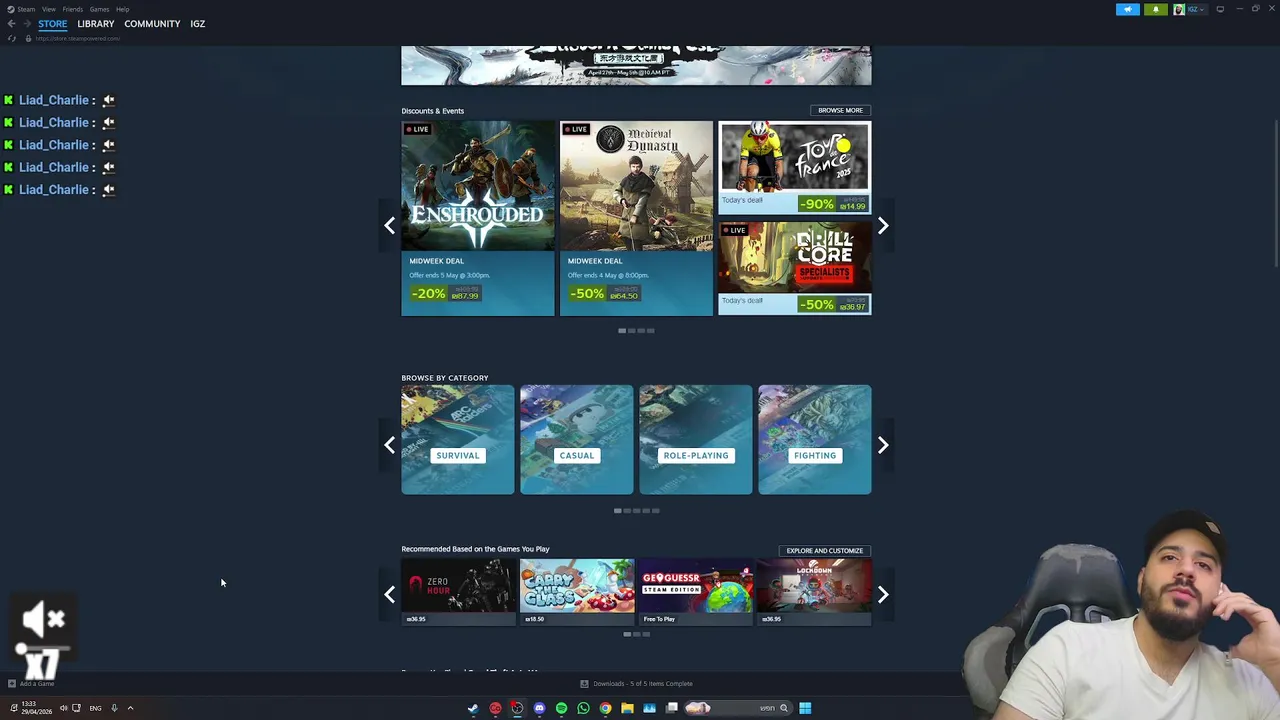
Task: Click the Medieval Dynasty -50% discount price
Action: click(x=604, y=293)
